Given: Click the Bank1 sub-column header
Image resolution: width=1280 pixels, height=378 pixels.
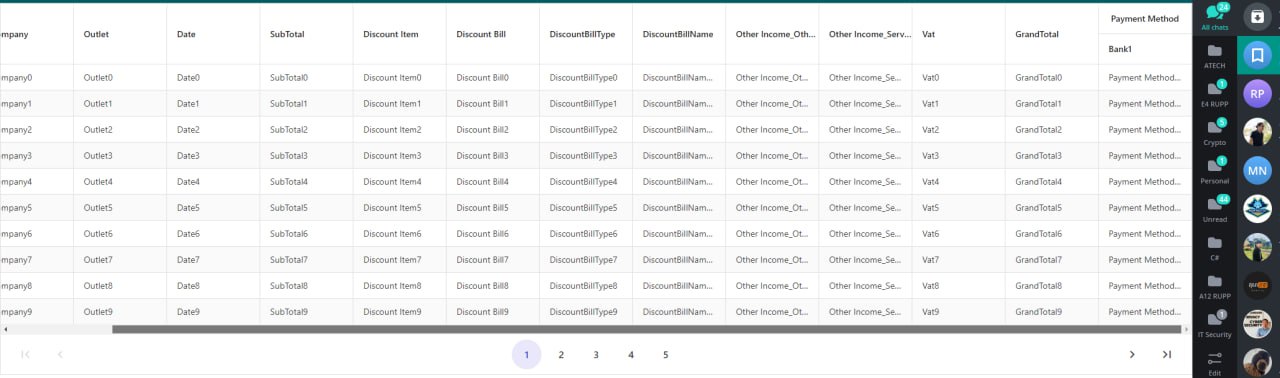Looking at the screenshot, I should [1145, 49].
